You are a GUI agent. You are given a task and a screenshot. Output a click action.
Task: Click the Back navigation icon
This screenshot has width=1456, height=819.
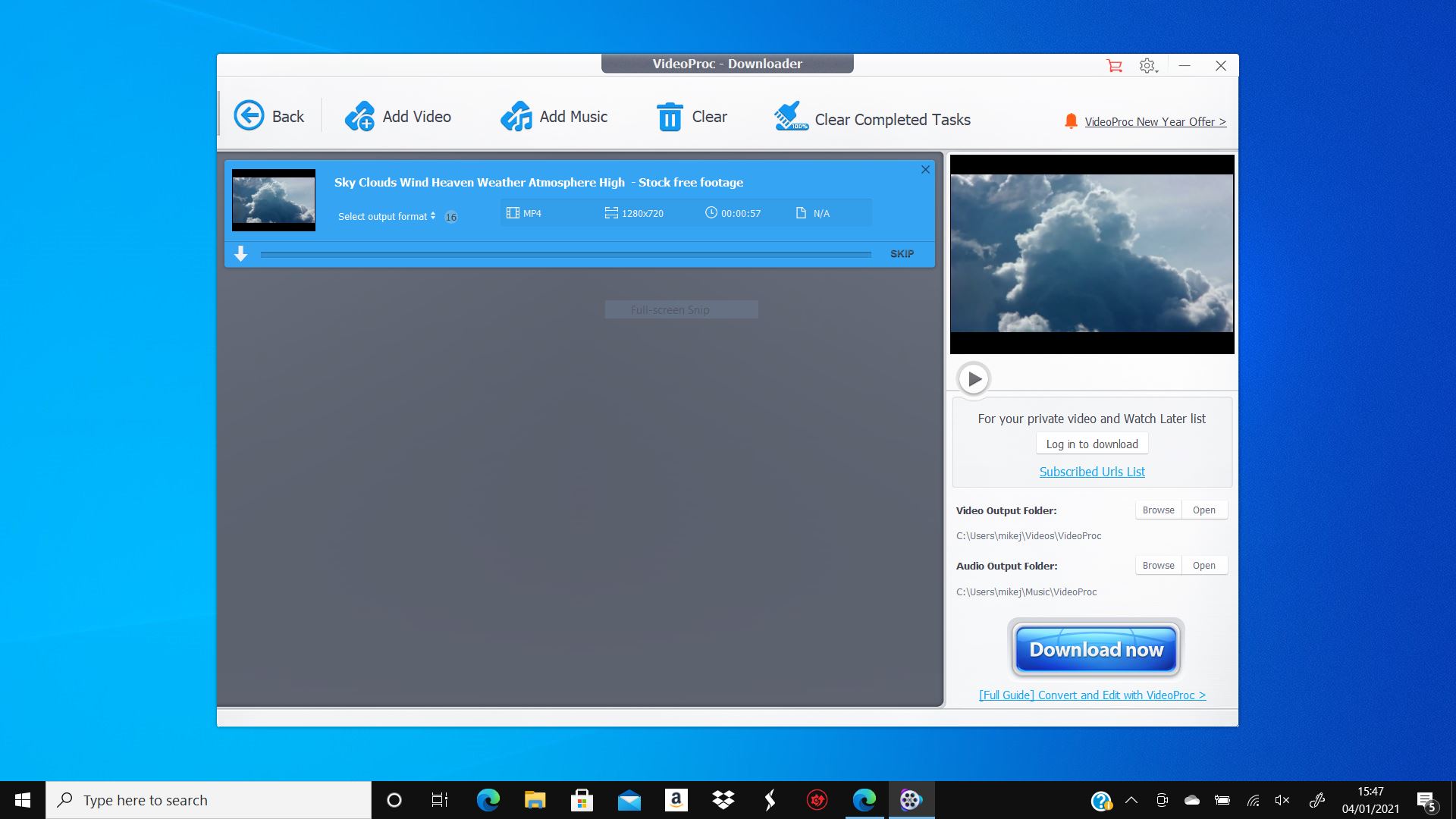coord(247,116)
